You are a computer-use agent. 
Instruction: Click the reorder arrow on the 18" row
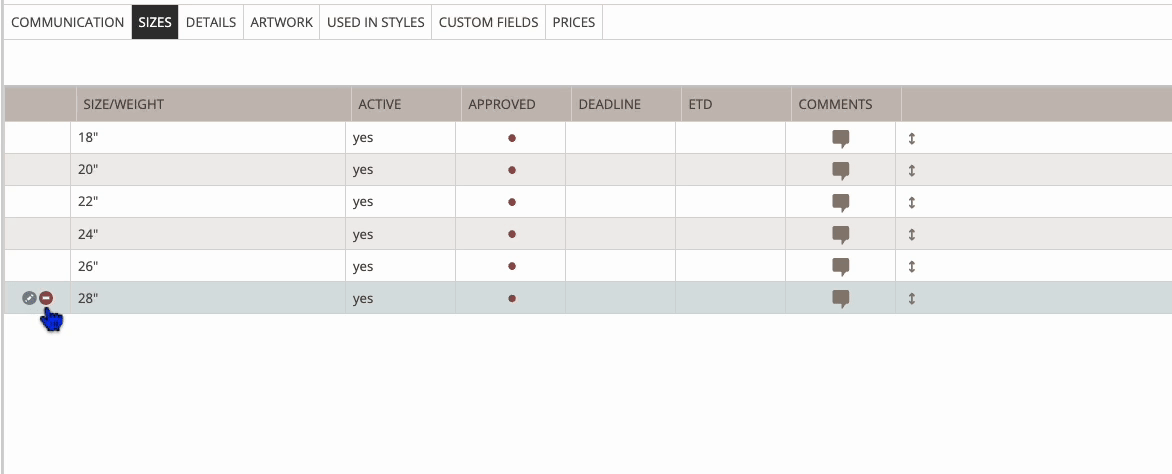pos(912,138)
